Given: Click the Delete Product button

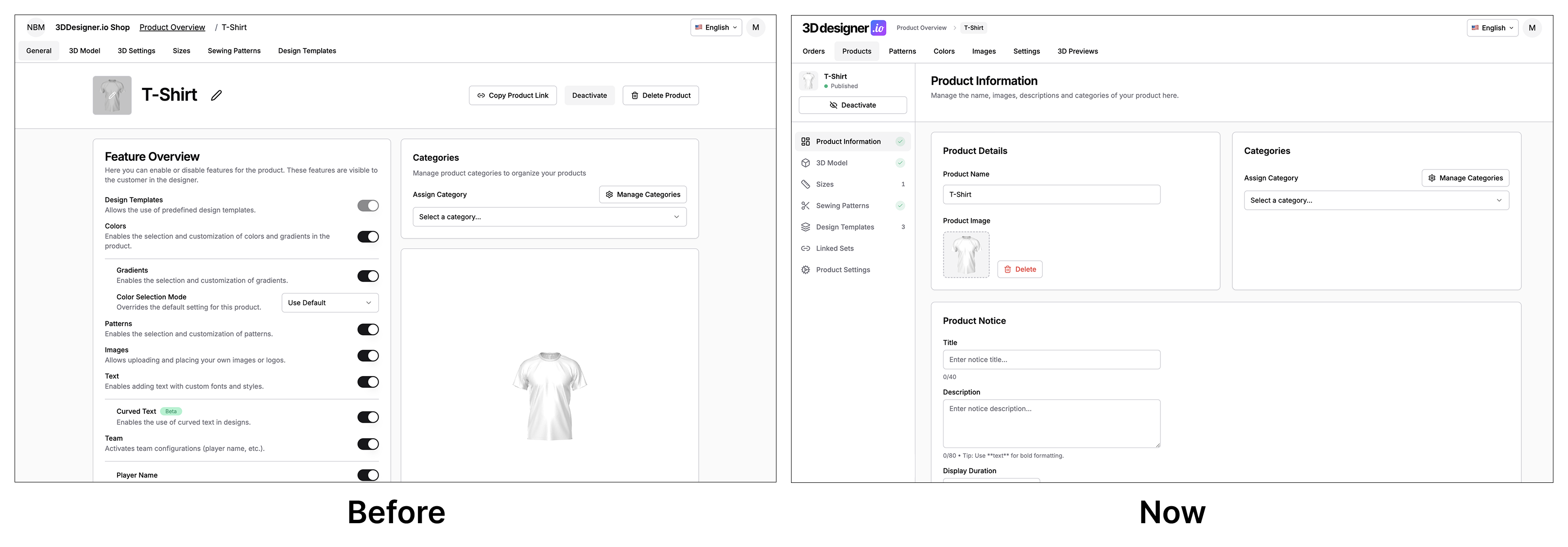Looking at the screenshot, I should click(660, 96).
